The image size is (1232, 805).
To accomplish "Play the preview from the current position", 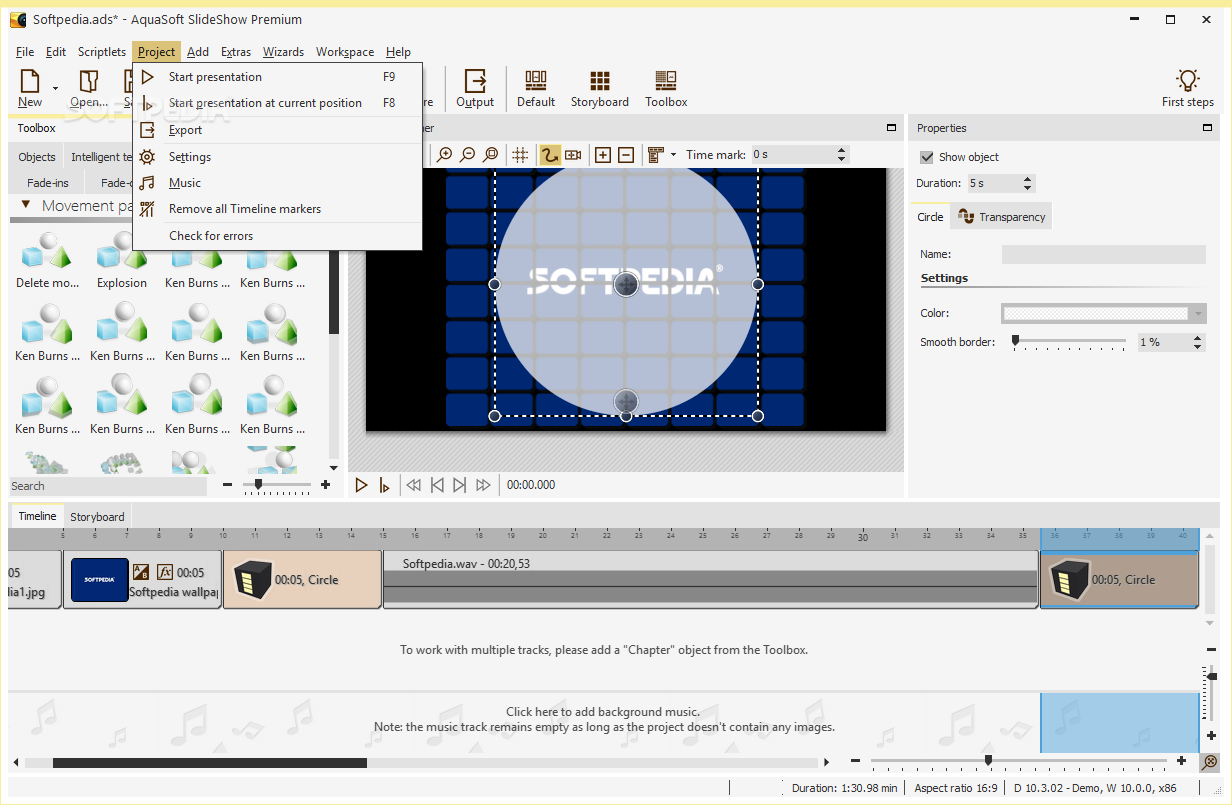I will click(384, 485).
